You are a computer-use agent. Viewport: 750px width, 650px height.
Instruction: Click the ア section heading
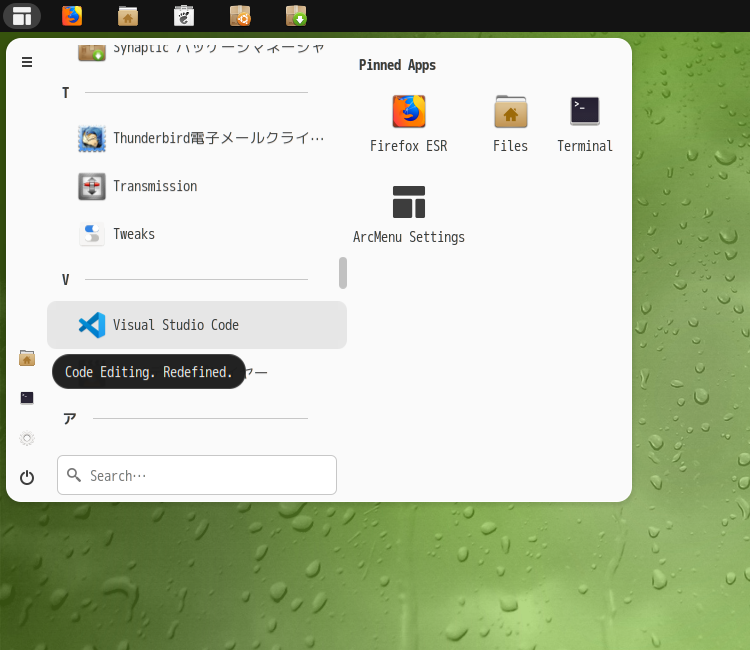(x=70, y=419)
